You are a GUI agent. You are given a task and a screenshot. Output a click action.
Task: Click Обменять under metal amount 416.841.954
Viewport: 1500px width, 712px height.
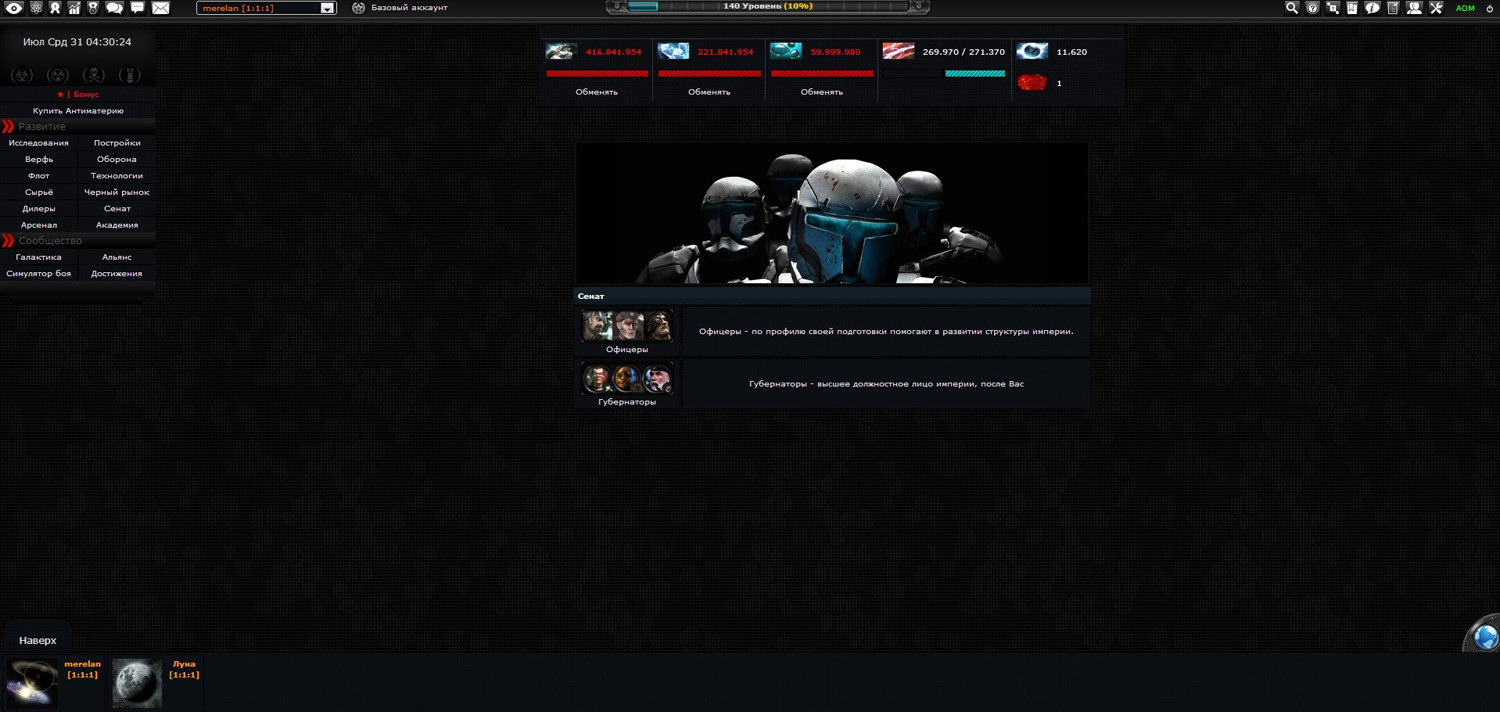(597, 92)
